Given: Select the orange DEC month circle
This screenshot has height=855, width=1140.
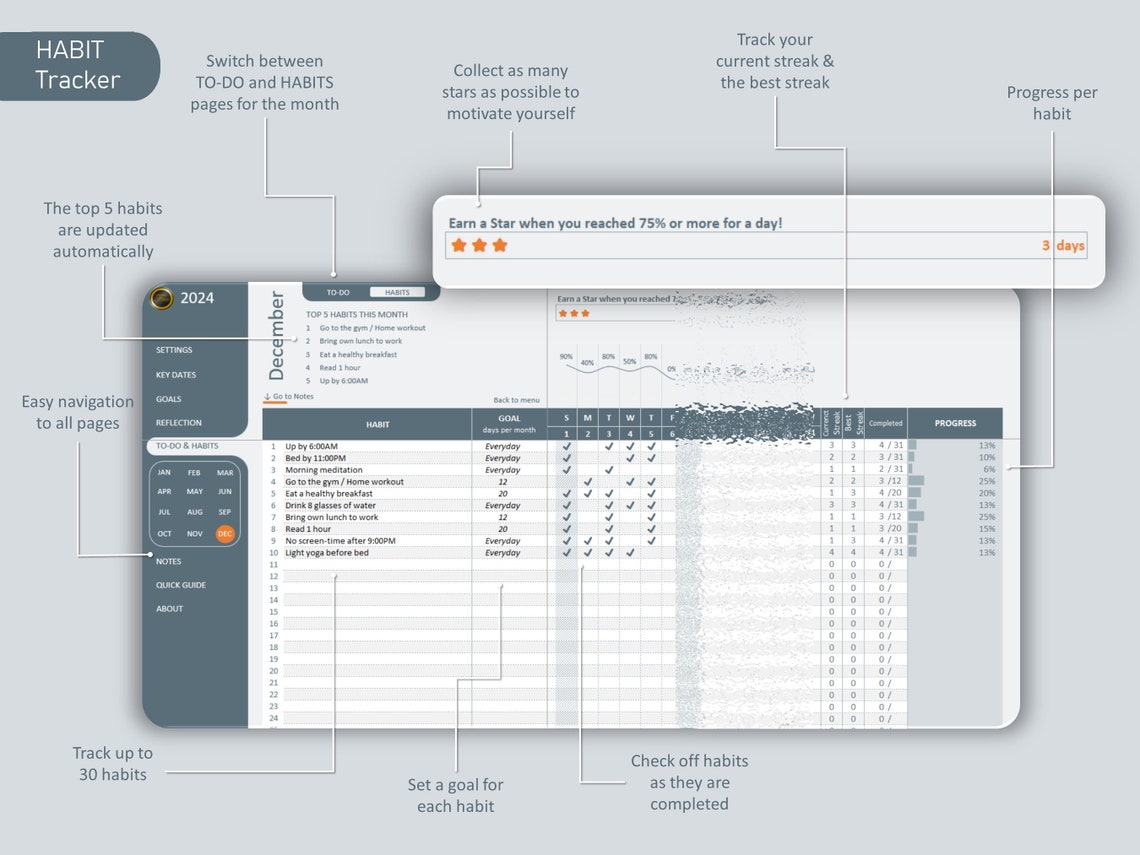Looking at the screenshot, I should pos(225,533).
